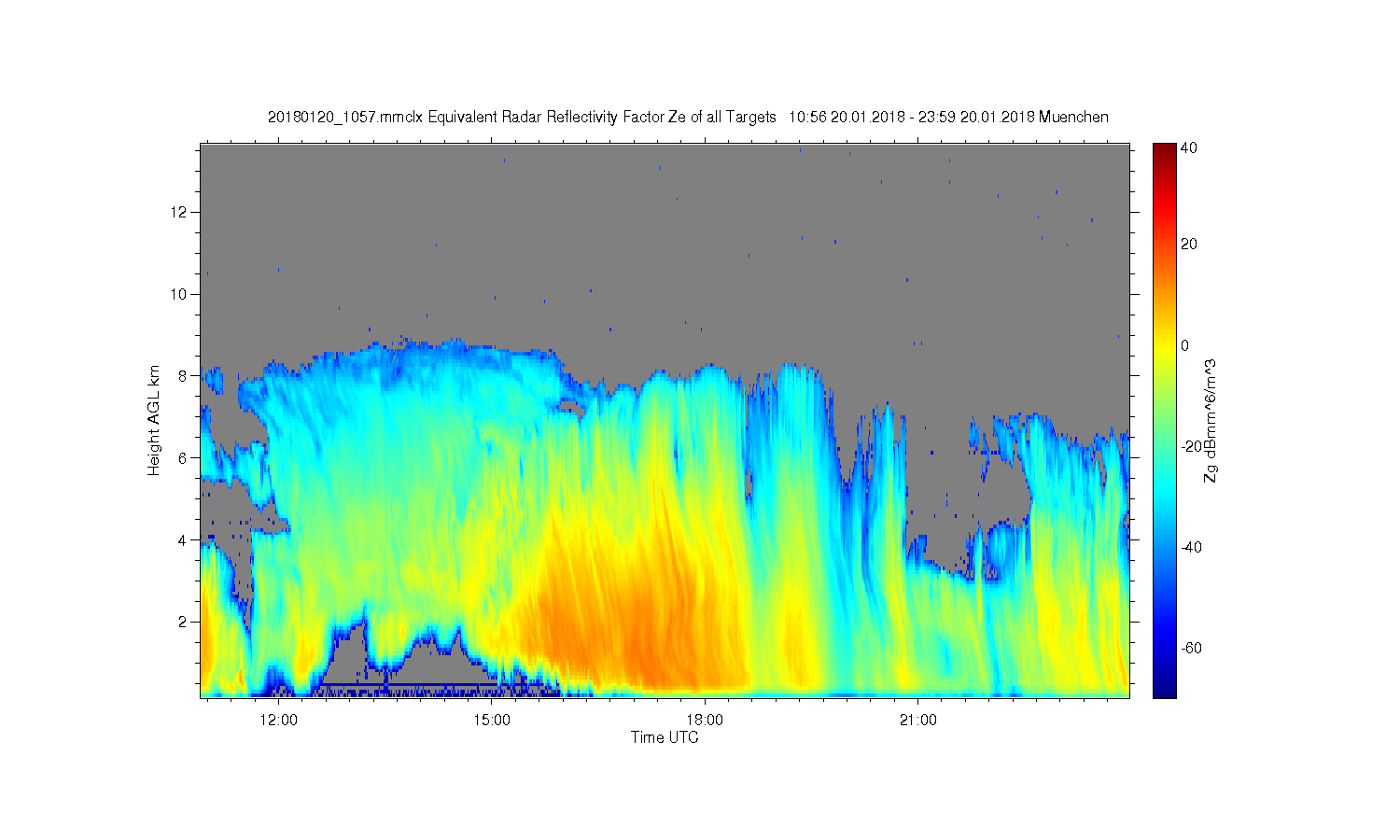Click the 18:00 time axis label
This screenshot has width=1400, height=840.
[705, 720]
